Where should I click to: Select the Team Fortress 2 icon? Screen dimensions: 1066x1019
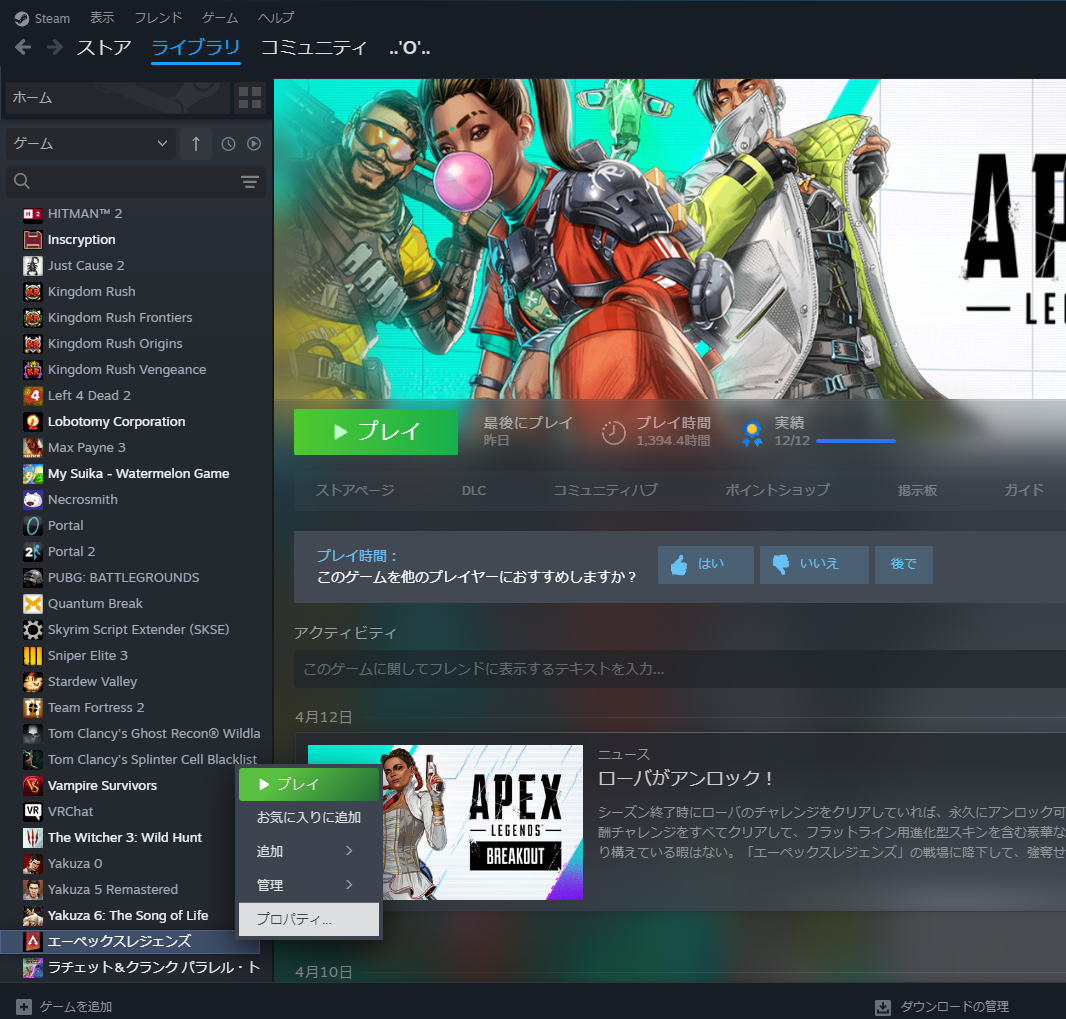coord(33,708)
